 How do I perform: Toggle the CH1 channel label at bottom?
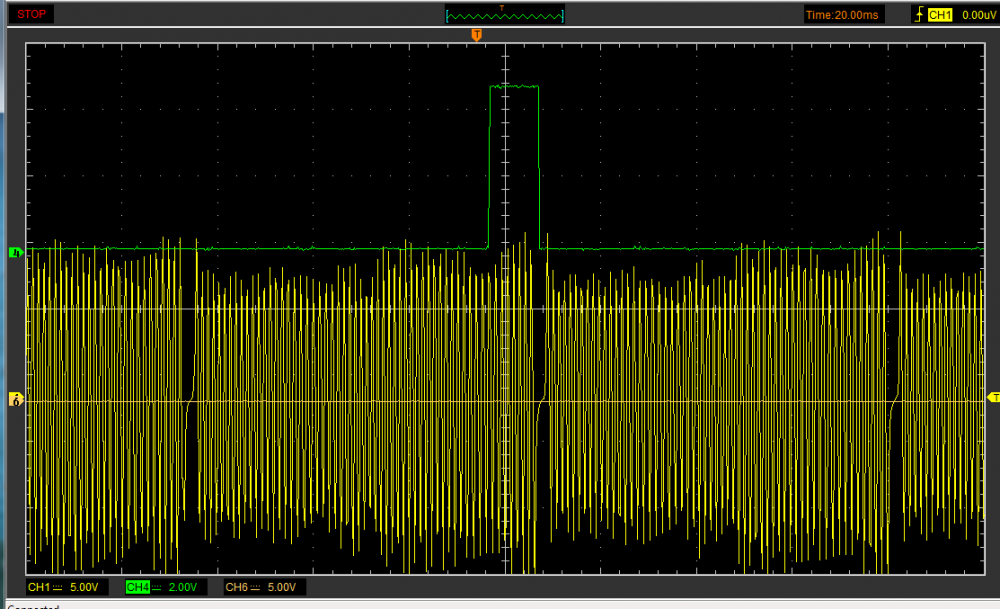(38, 587)
